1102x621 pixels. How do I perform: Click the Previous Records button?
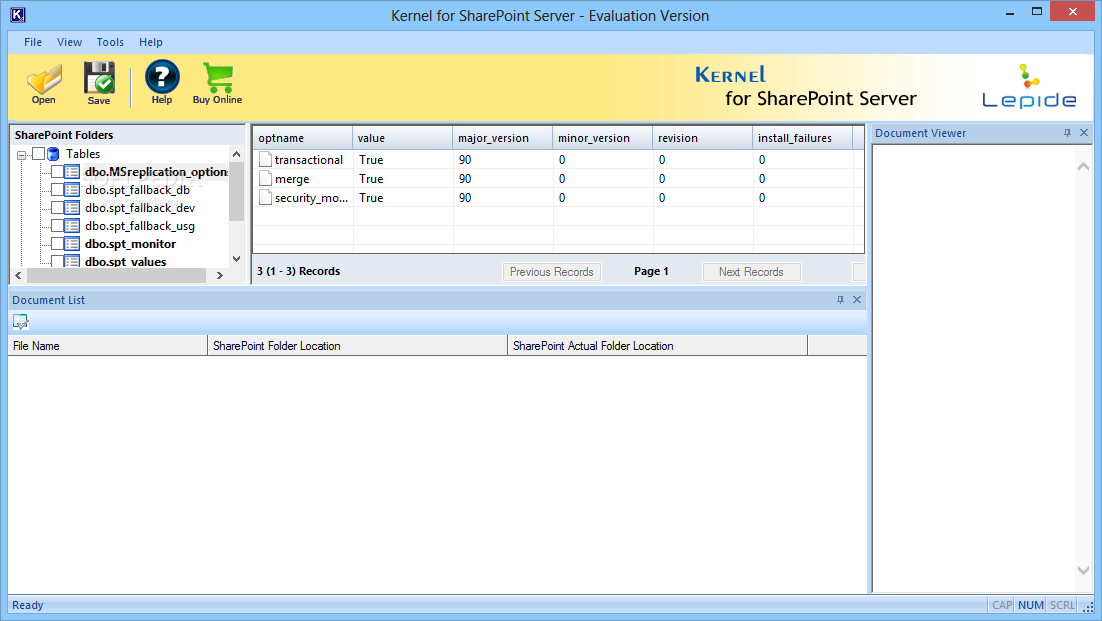tap(552, 272)
